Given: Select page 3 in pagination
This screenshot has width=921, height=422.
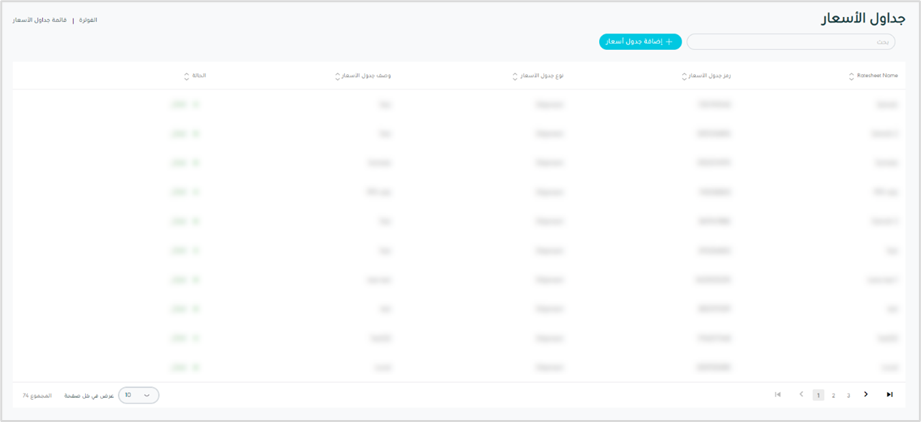Looking at the screenshot, I should coord(848,395).
